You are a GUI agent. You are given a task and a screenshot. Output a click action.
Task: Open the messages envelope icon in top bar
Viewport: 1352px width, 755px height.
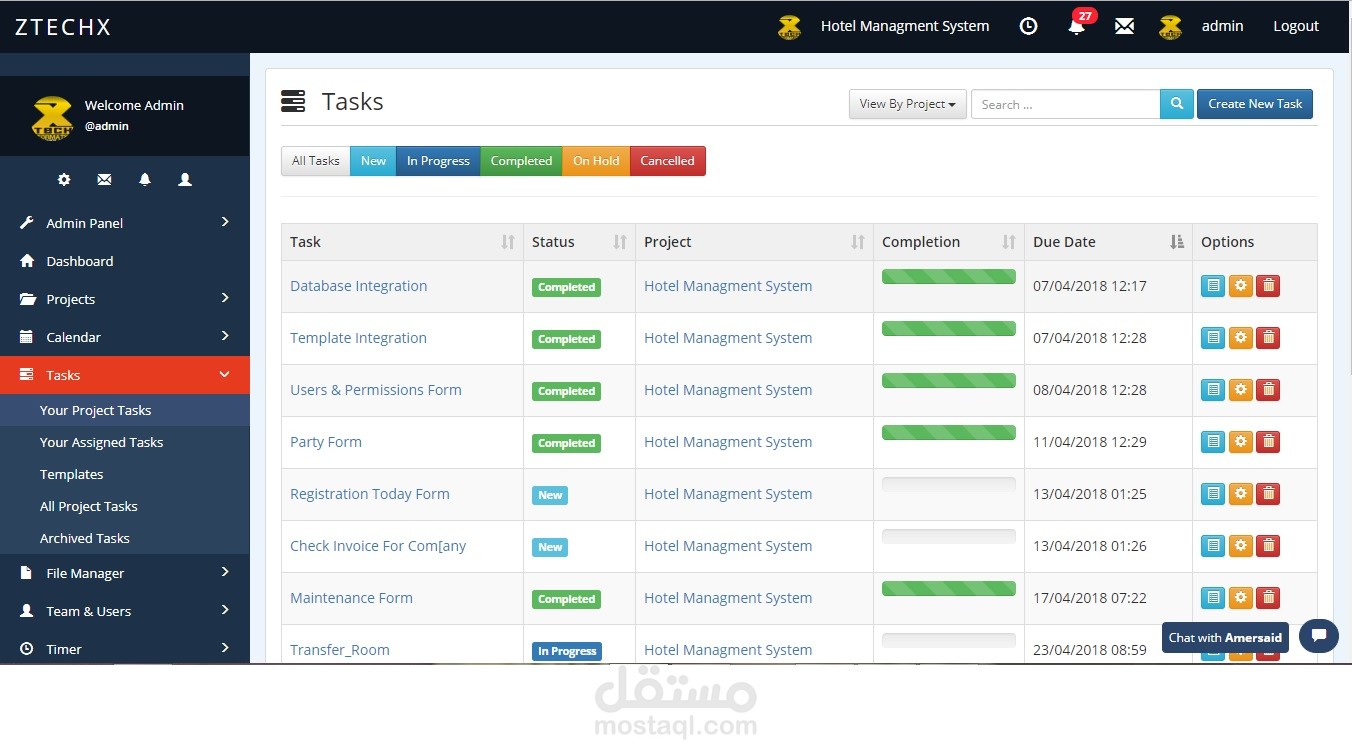1124,26
